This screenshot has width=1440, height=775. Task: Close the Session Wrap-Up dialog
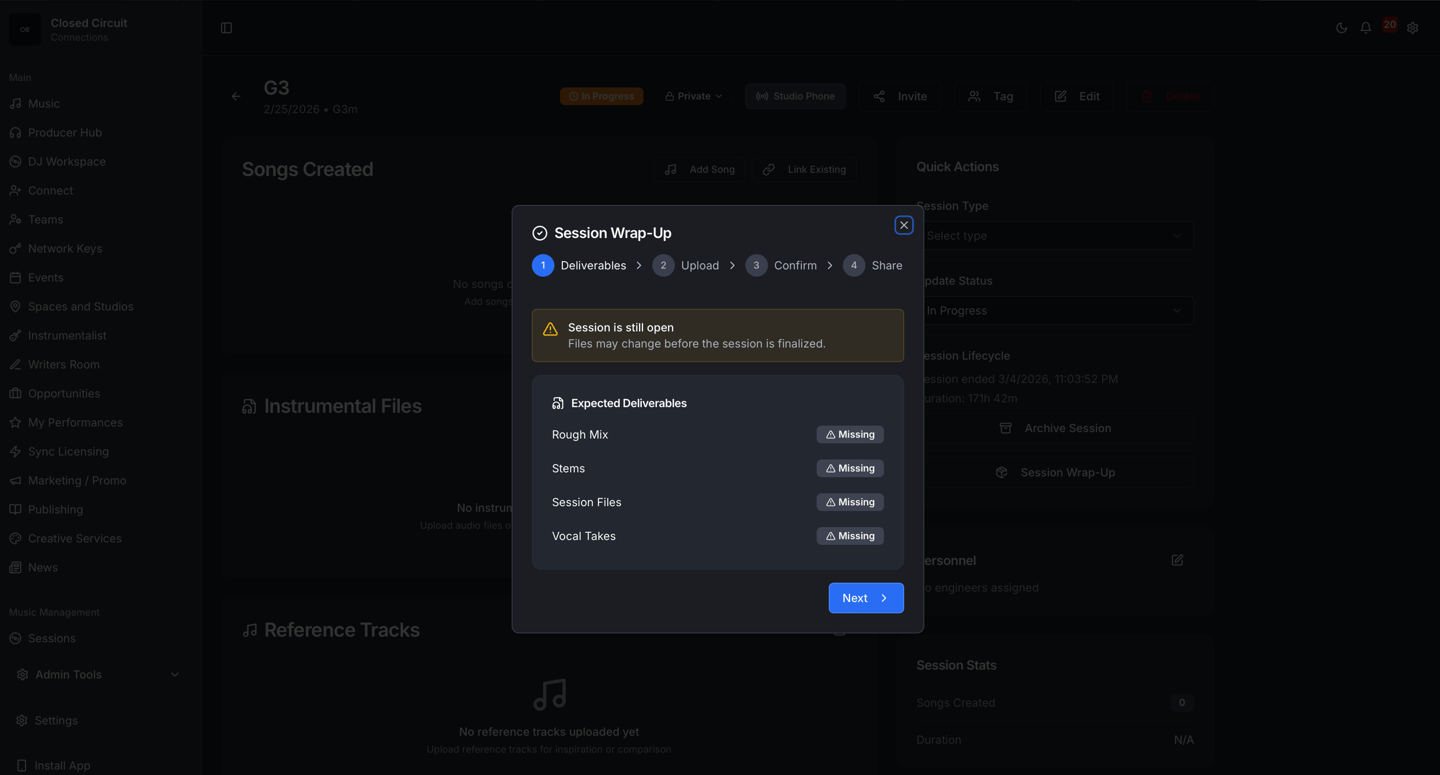(x=904, y=225)
